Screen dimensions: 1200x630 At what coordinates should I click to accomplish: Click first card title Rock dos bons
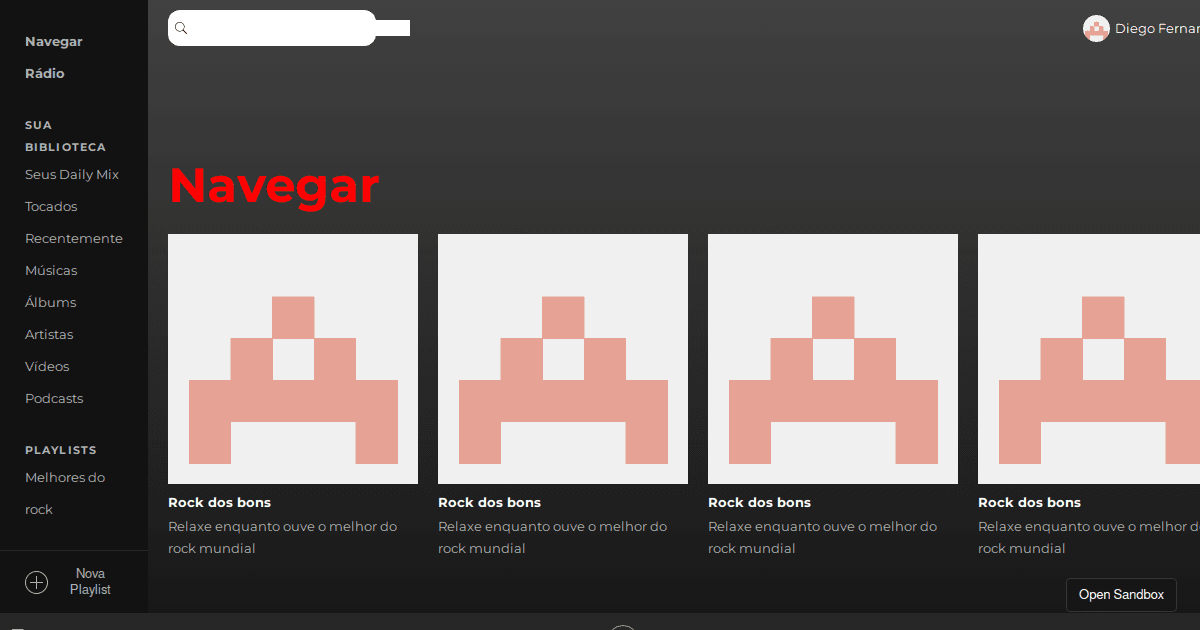click(x=219, y=503)
